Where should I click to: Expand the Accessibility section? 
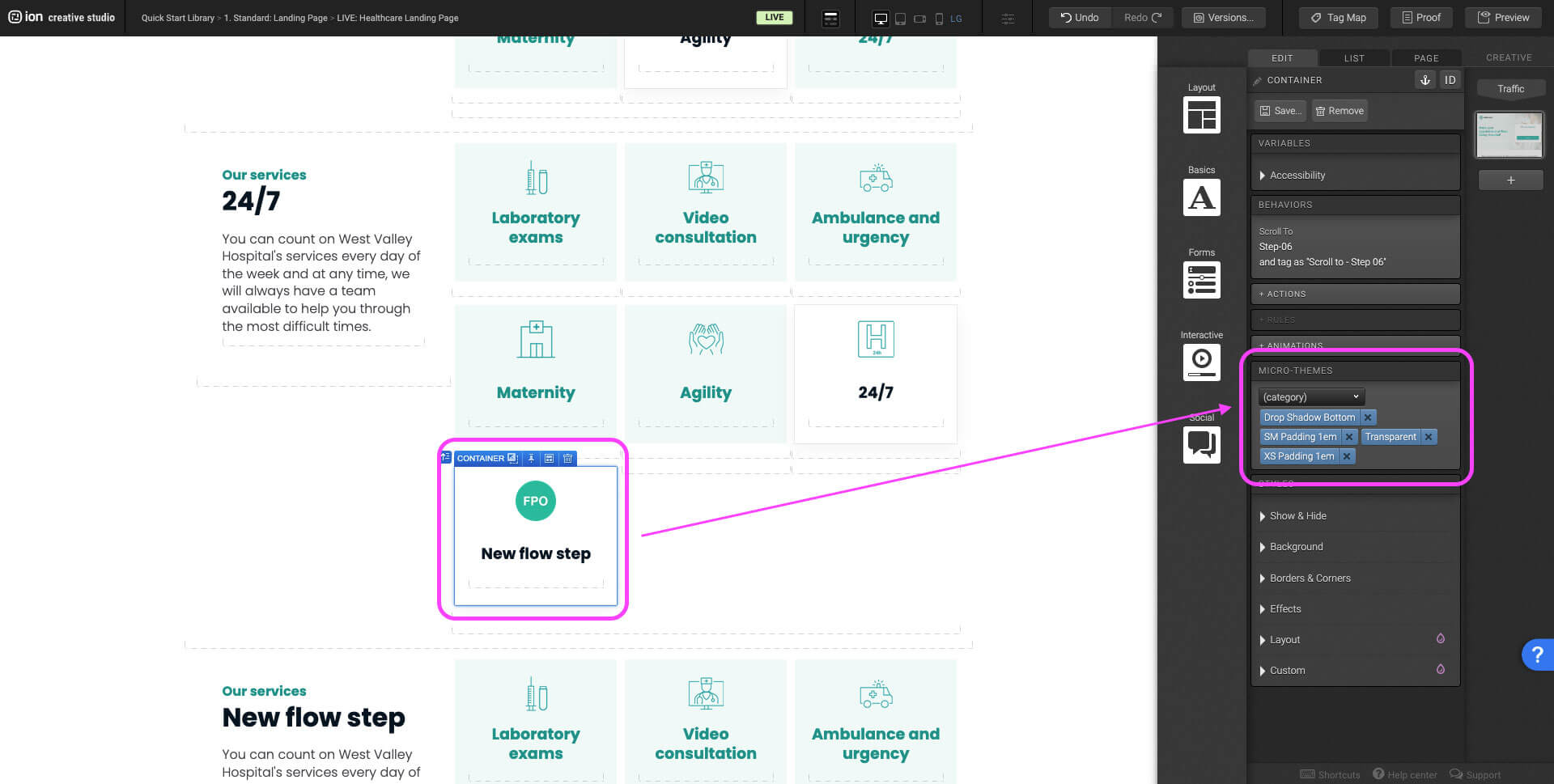[1297, 176]
